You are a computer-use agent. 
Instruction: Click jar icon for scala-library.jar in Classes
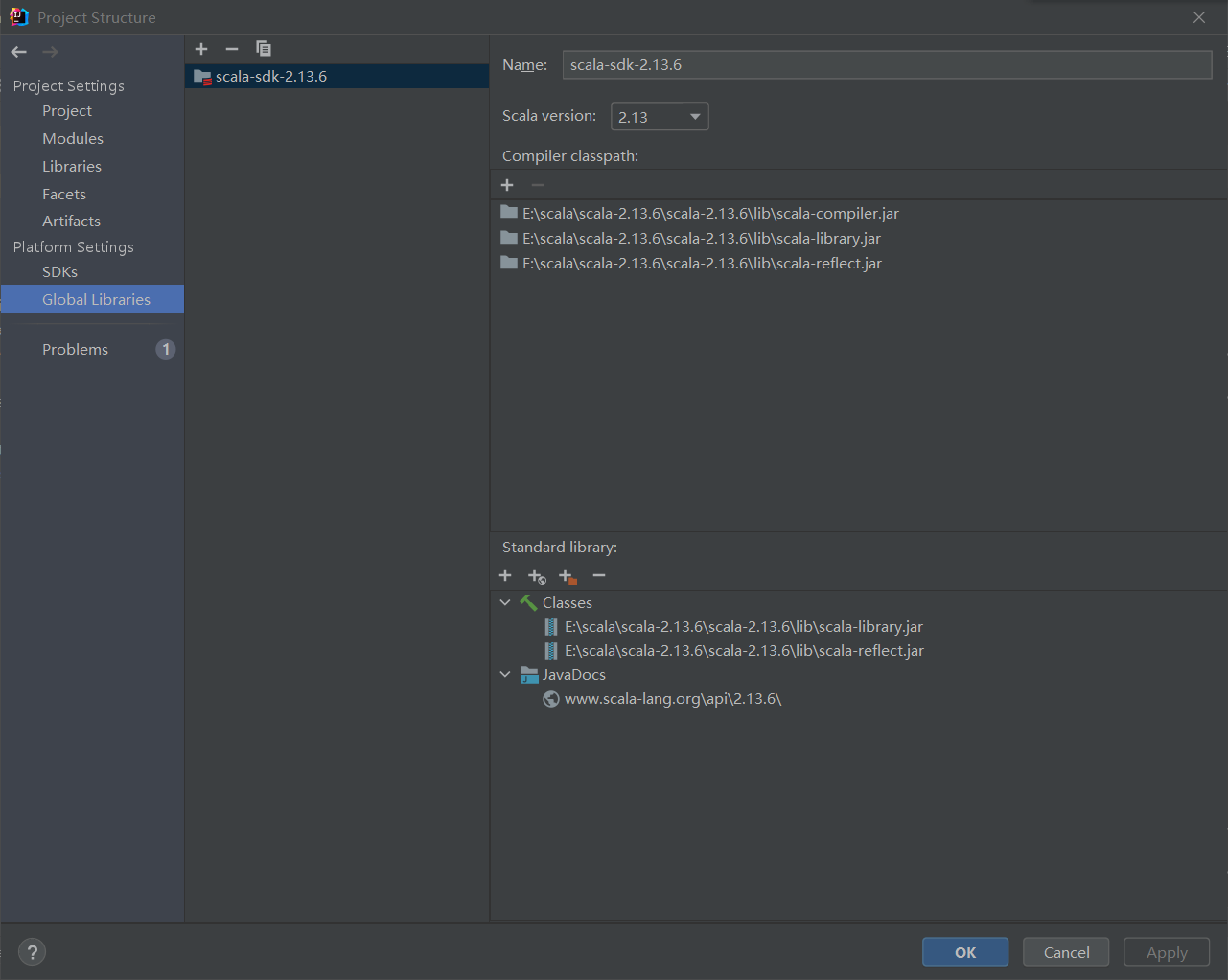551,627
